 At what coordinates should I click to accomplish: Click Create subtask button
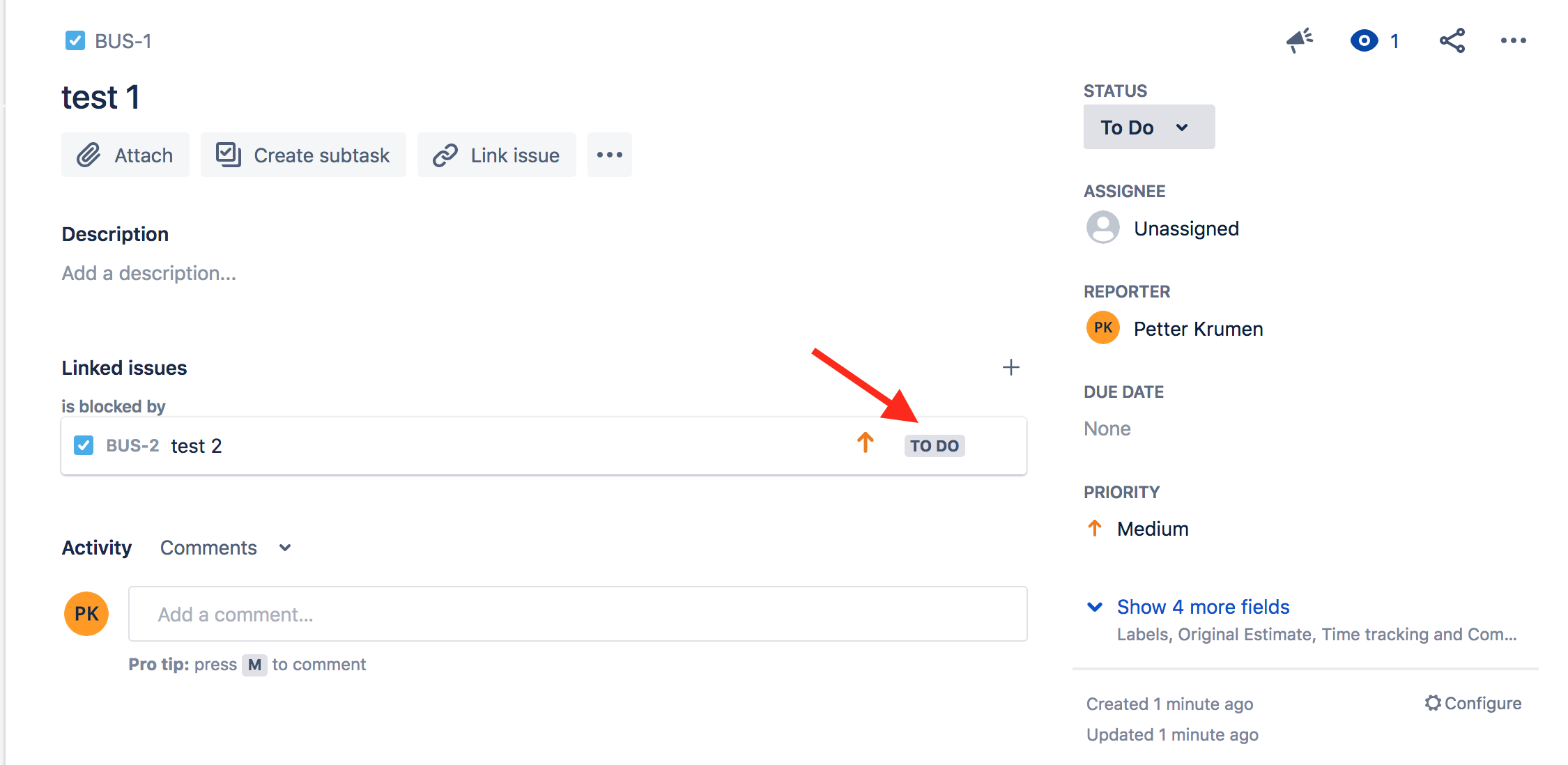303,155
